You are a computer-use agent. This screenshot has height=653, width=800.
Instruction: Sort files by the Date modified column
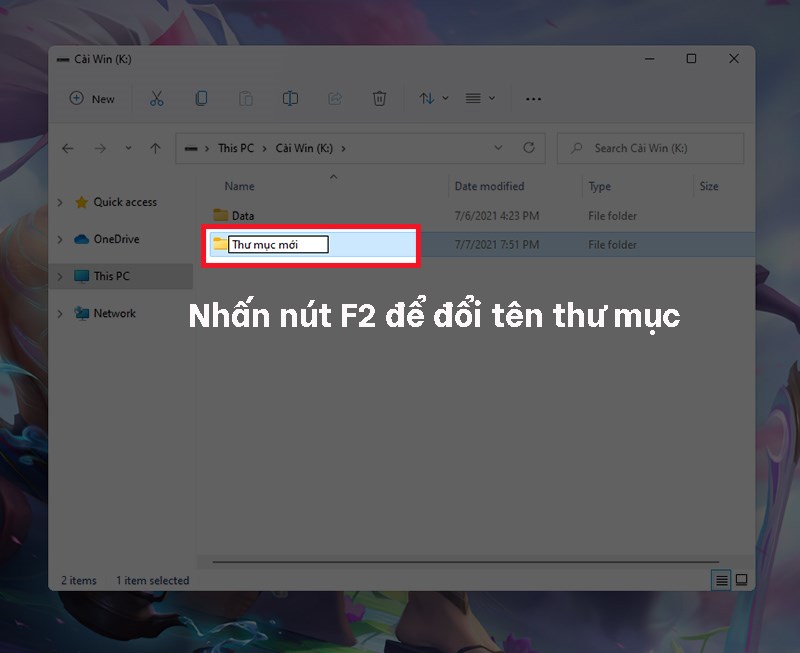pos(488,186)
